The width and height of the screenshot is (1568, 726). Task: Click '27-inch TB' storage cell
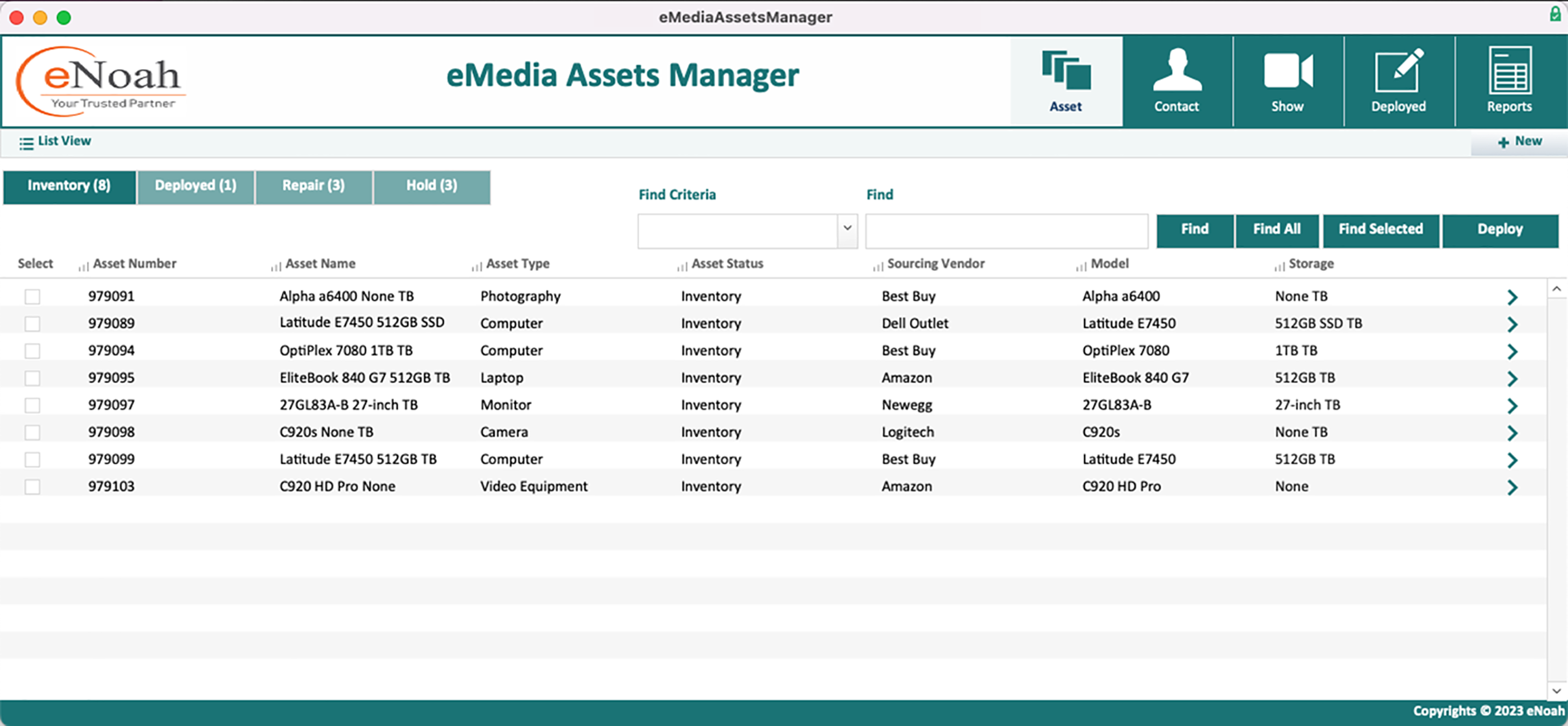(x=1307, y=405)
